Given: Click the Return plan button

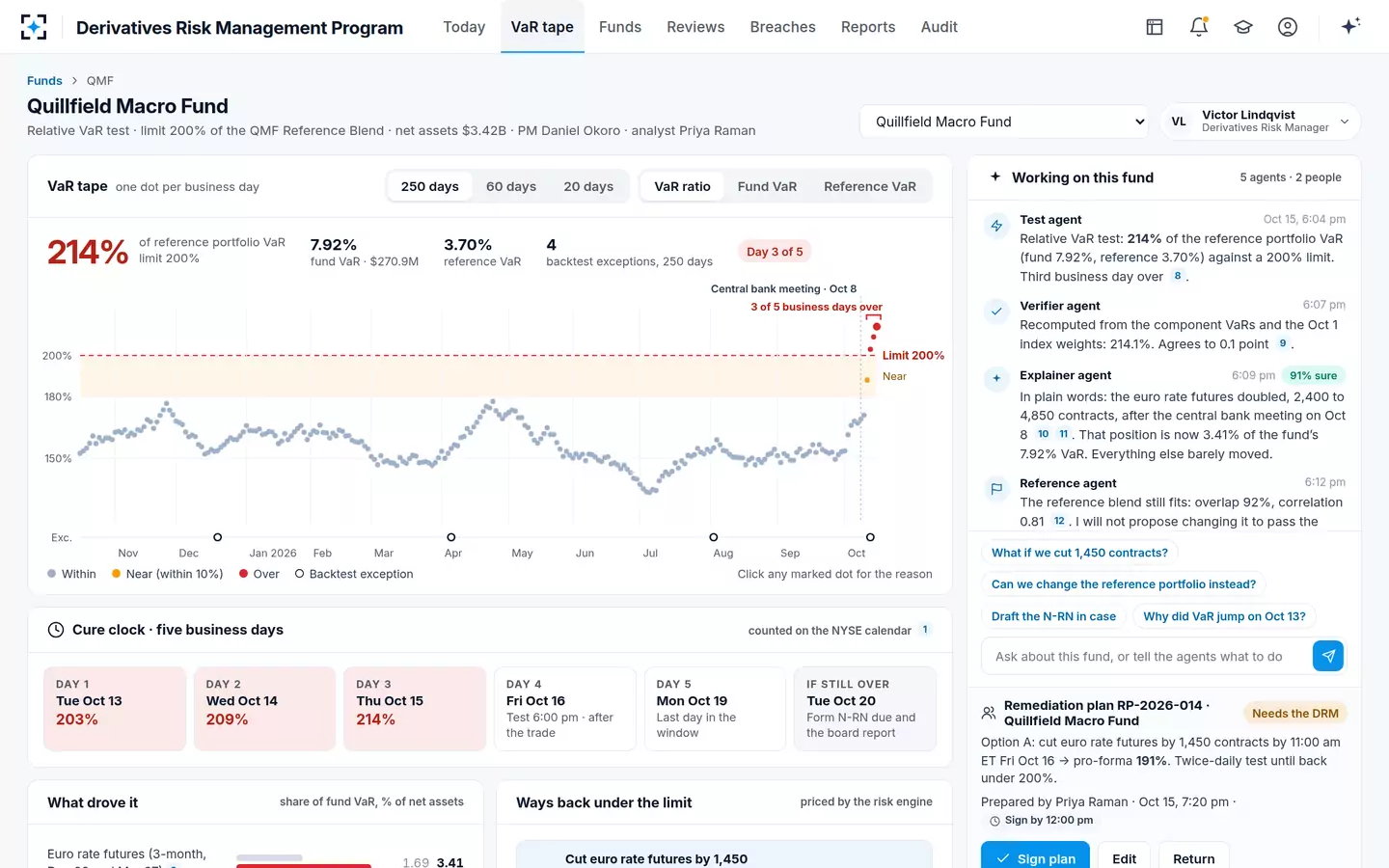Looking at the screenshot, I should pyautogui.click(x=1194, y=856).
